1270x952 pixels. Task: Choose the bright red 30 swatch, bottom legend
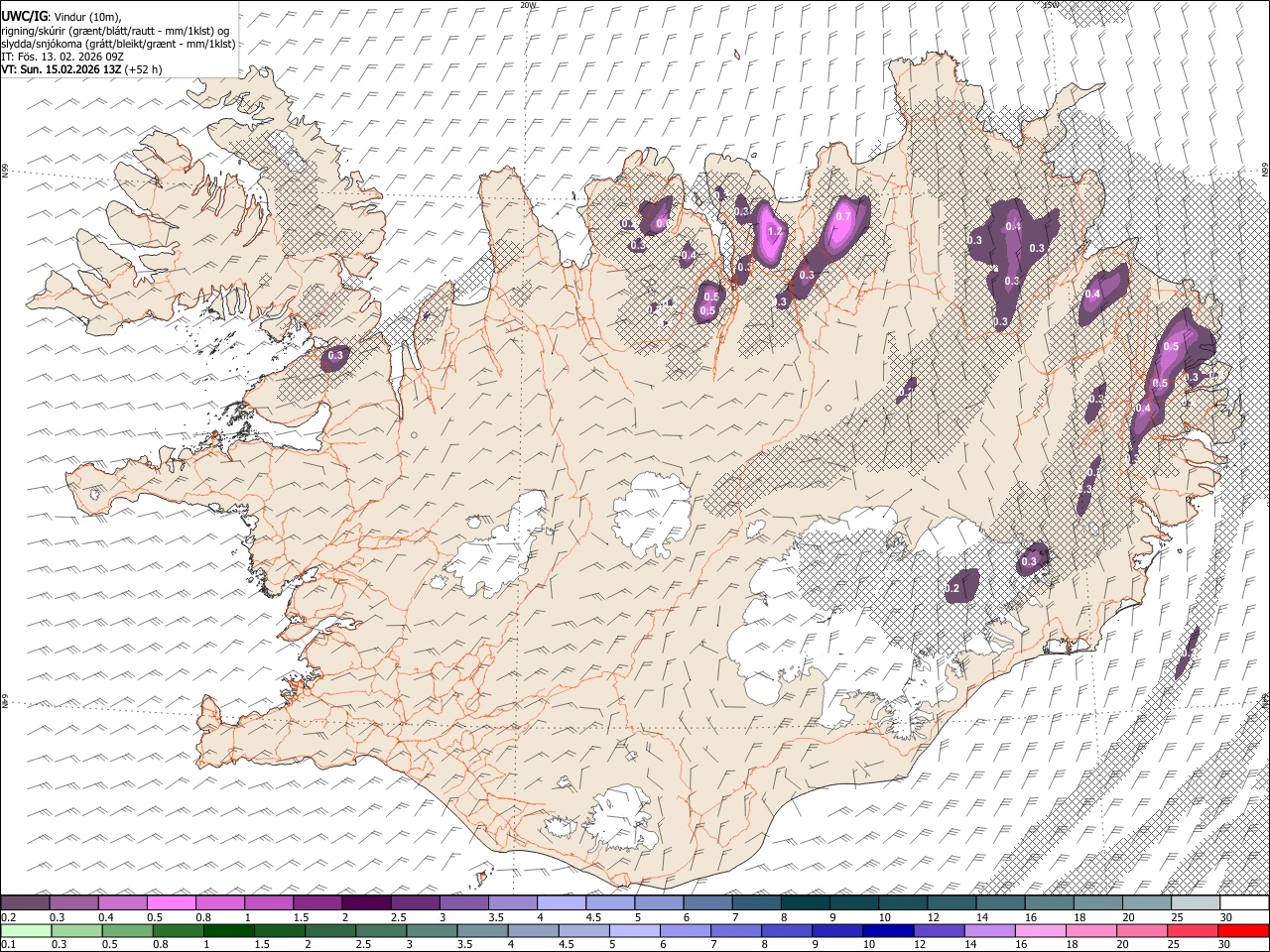coord(1242,931)
